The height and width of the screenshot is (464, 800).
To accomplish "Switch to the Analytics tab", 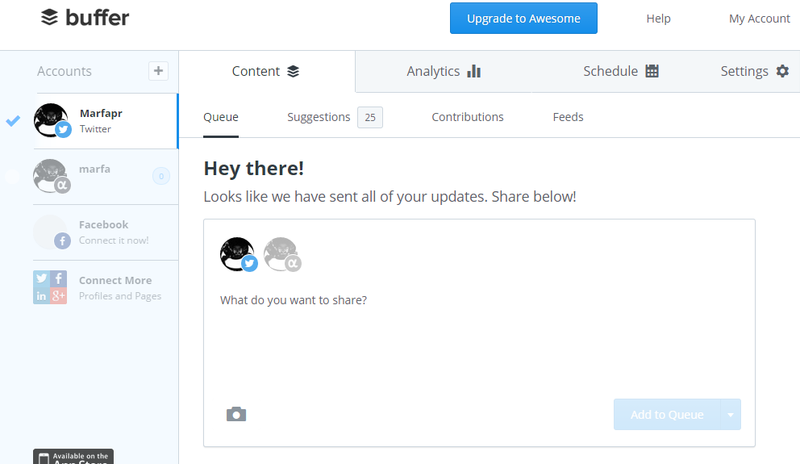I will [443, 71].
